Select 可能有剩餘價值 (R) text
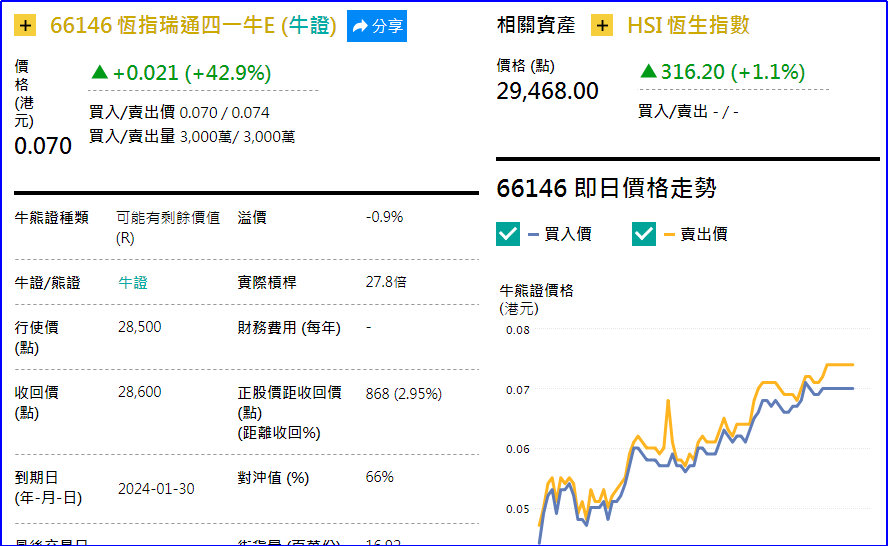Screen dimensions: 888x546 [168, 228]
